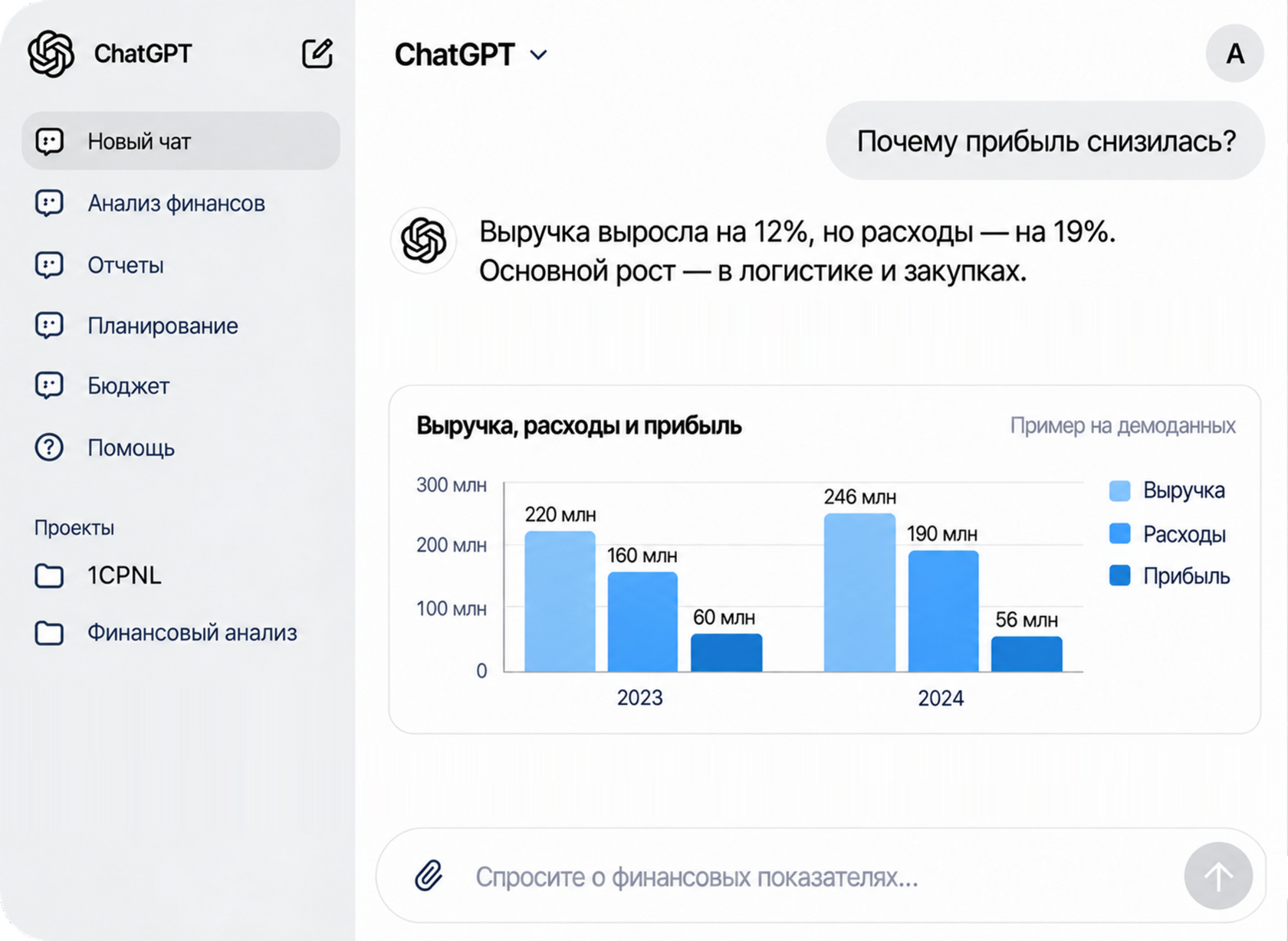
Task: Click the ChatGPT avatar beside the answer
Action: pos(423,240)
